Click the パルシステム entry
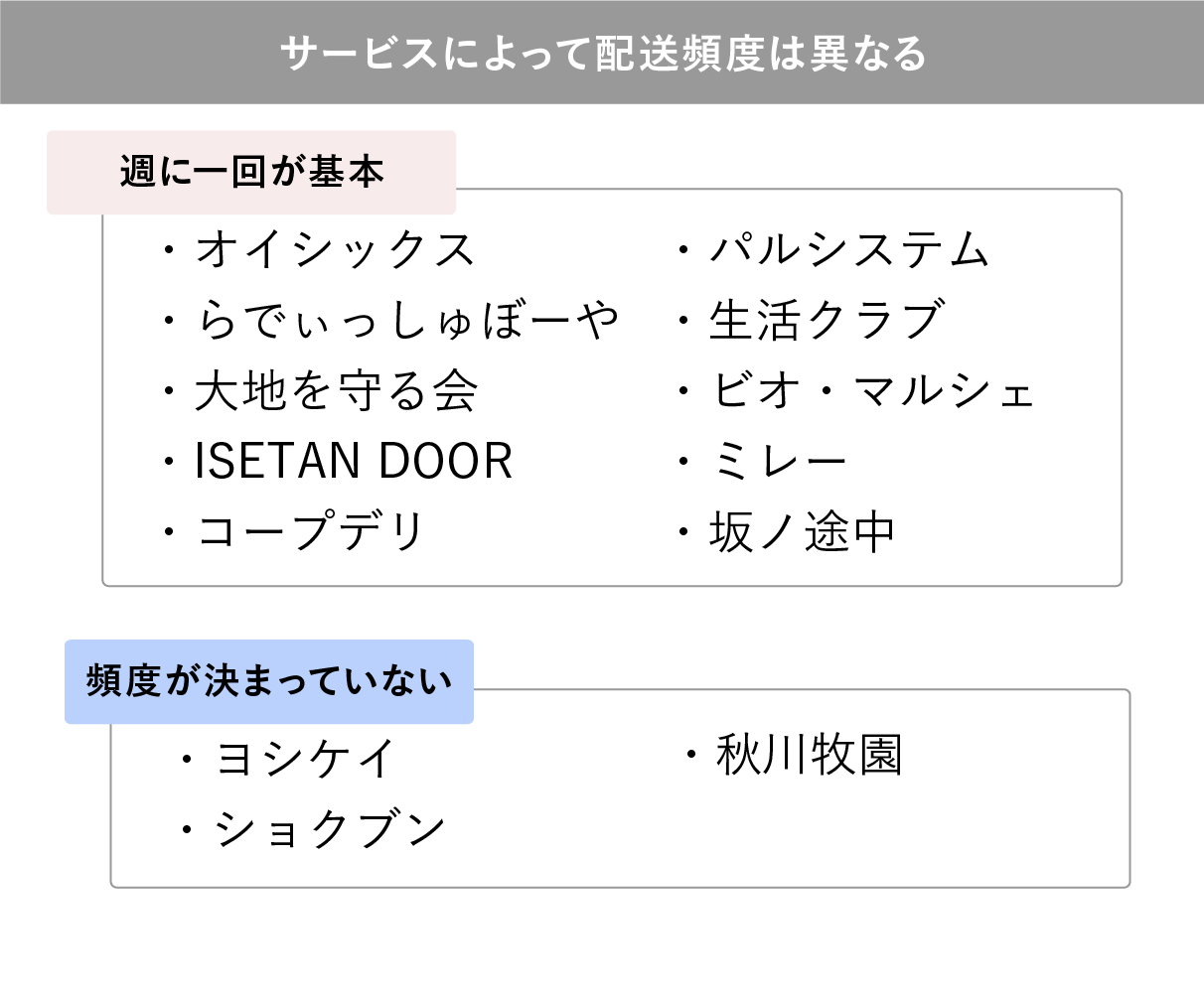Image resolution: width=1204 pixels, height=1003 pixels. point(849,249)
